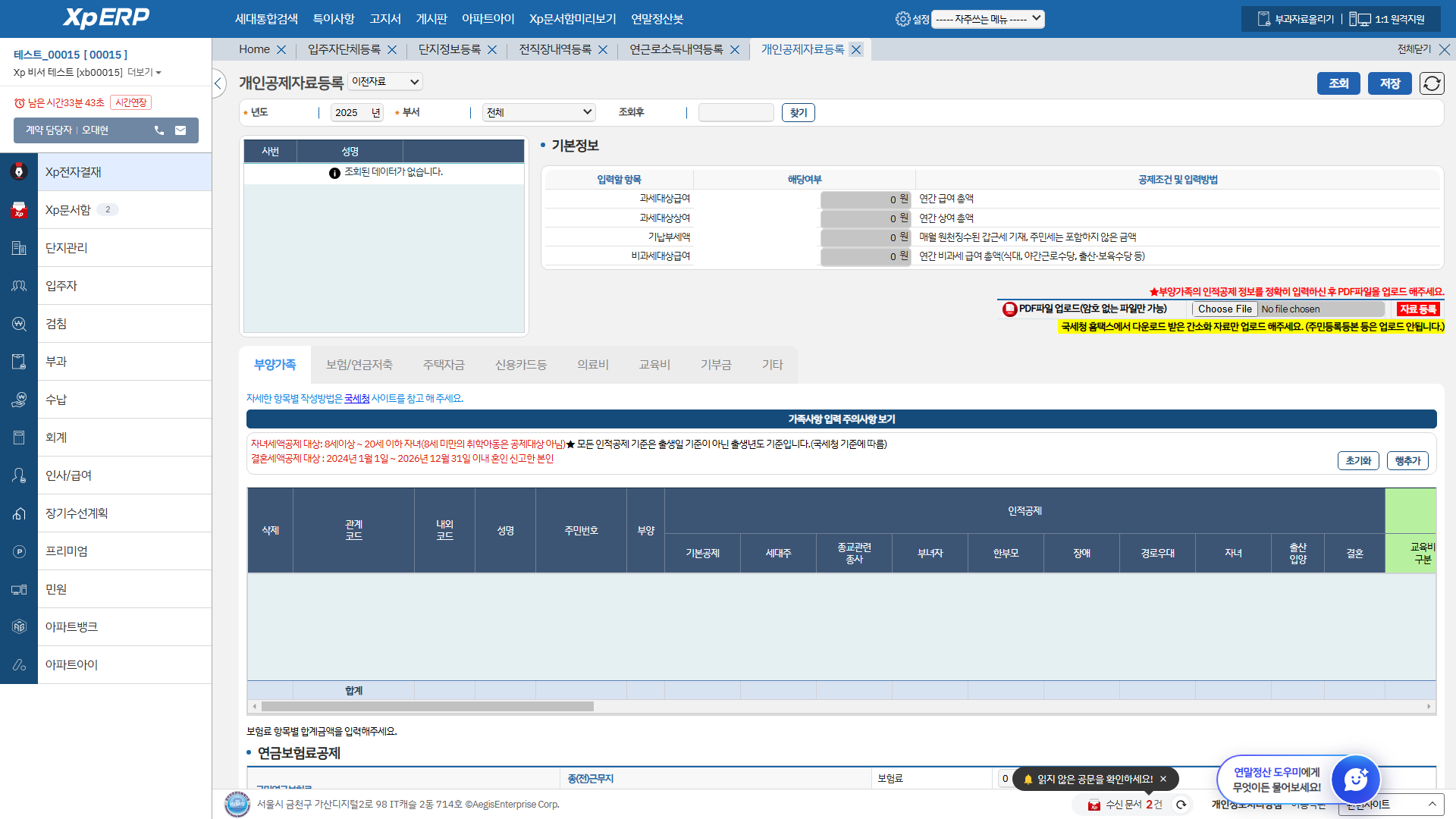The height and width of the screenshot is (819, 1456).
Task: Open the 부서 전체 dropdown
Action: coord(538,112)
